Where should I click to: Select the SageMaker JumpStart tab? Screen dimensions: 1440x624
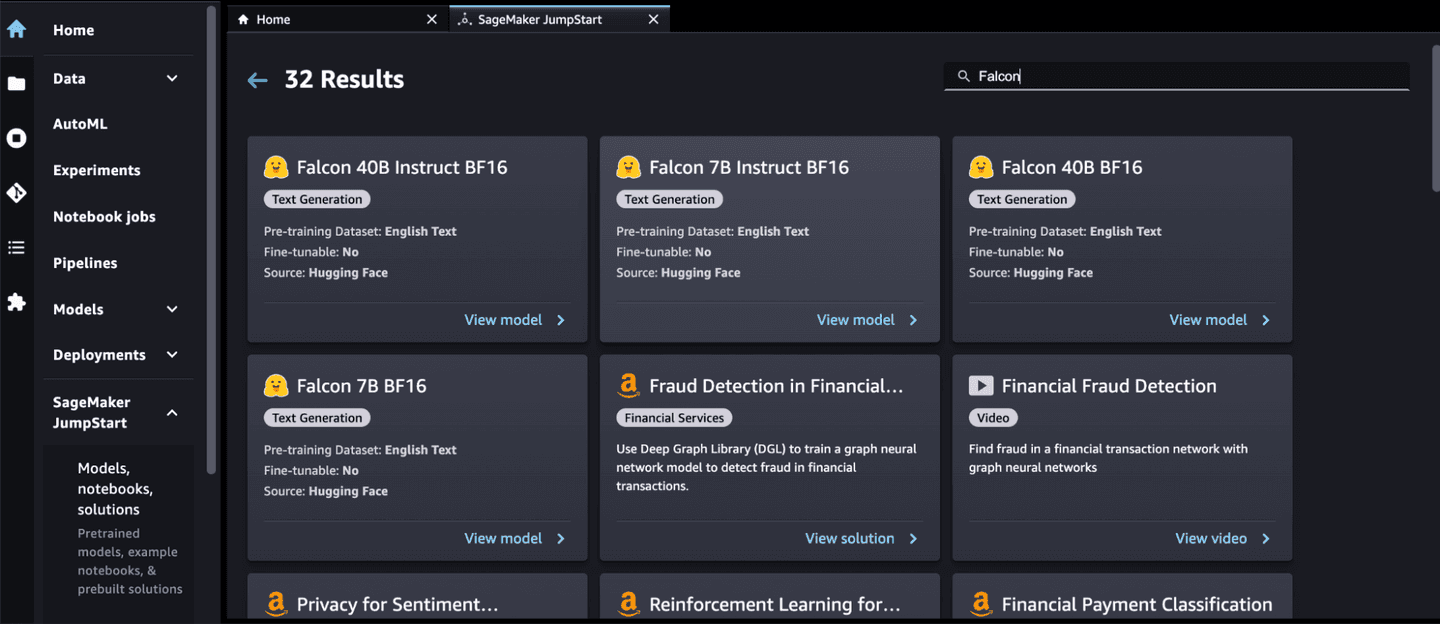(x=545, y=18)
